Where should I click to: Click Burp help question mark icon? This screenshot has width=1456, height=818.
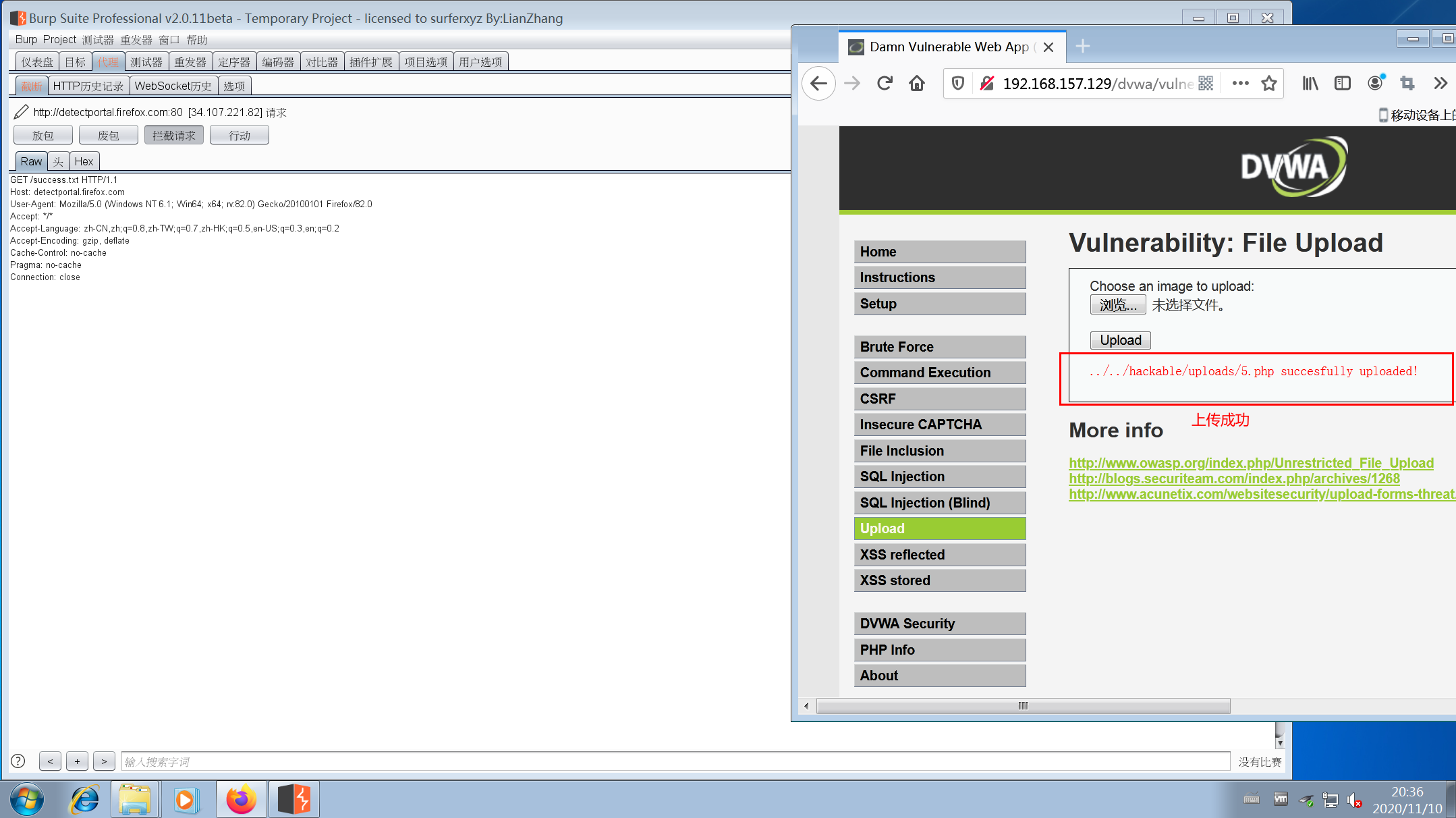pyautogui.click(x=18, y=761)
